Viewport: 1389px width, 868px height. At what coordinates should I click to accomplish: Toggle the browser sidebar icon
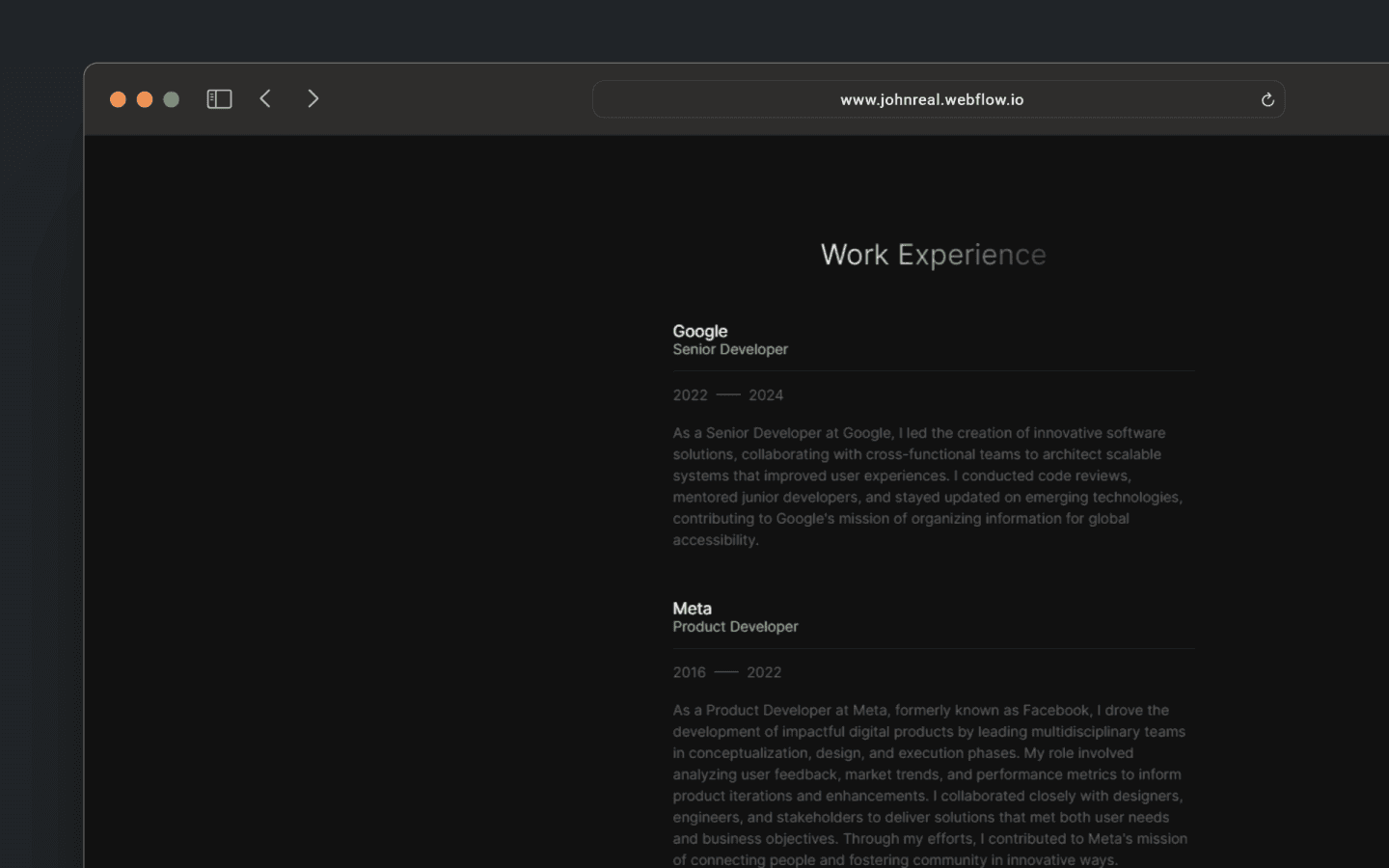[x=219, y=99]
